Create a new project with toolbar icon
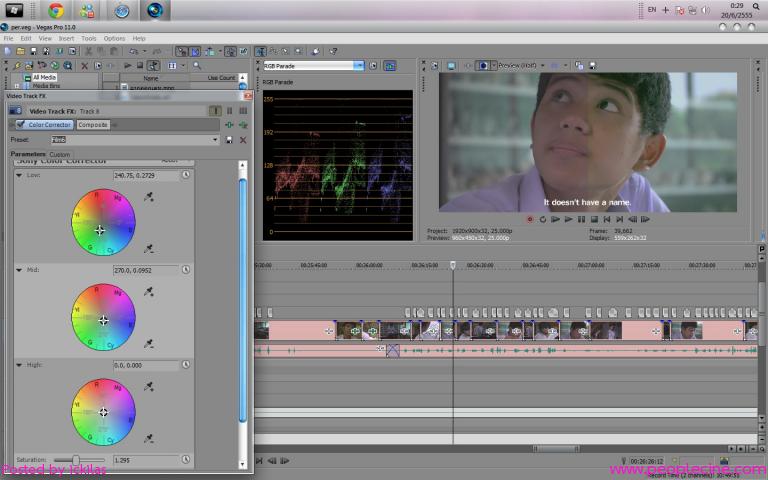This screenshot has width=768, height=480. tap(8, 51)
